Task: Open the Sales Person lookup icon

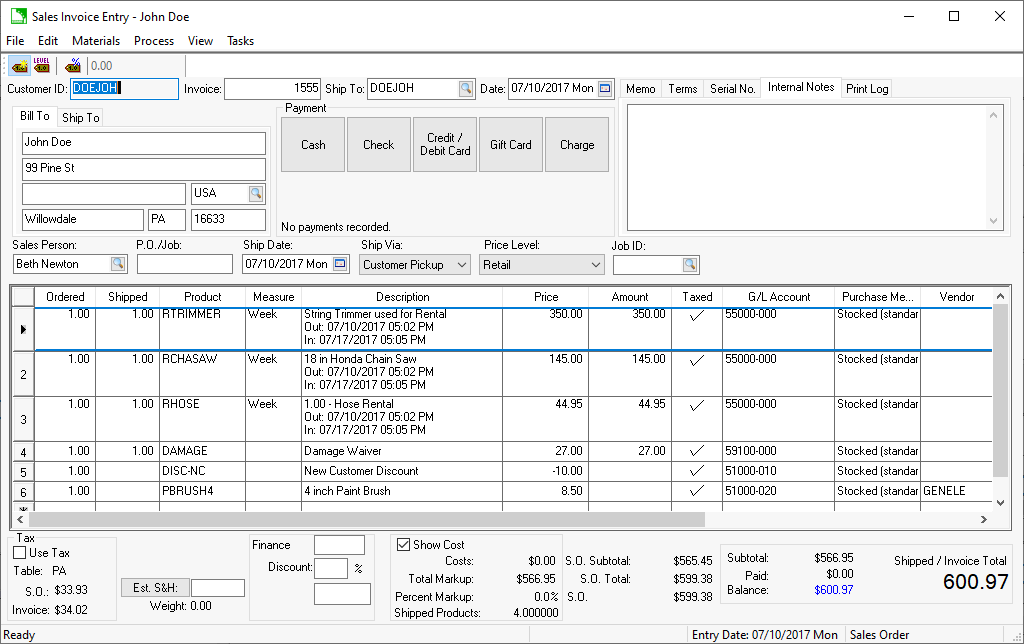Action: coord(118,264)
